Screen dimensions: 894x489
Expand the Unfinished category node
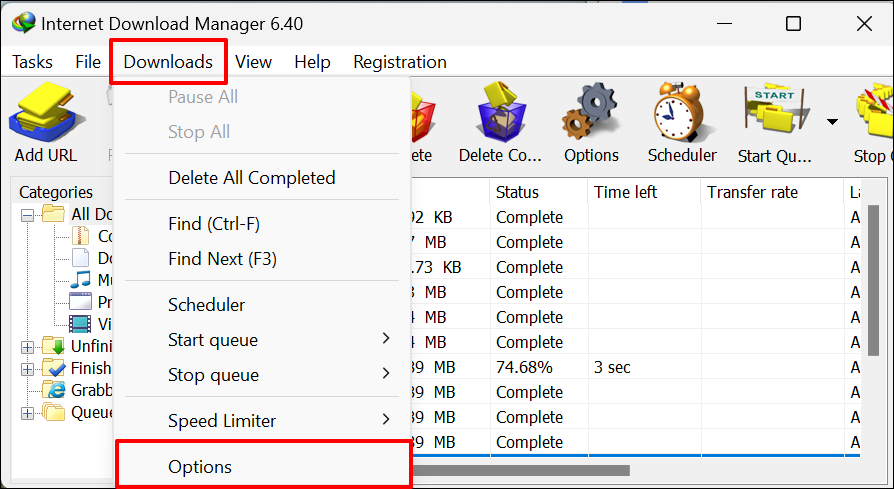click(x=26, y=346)
